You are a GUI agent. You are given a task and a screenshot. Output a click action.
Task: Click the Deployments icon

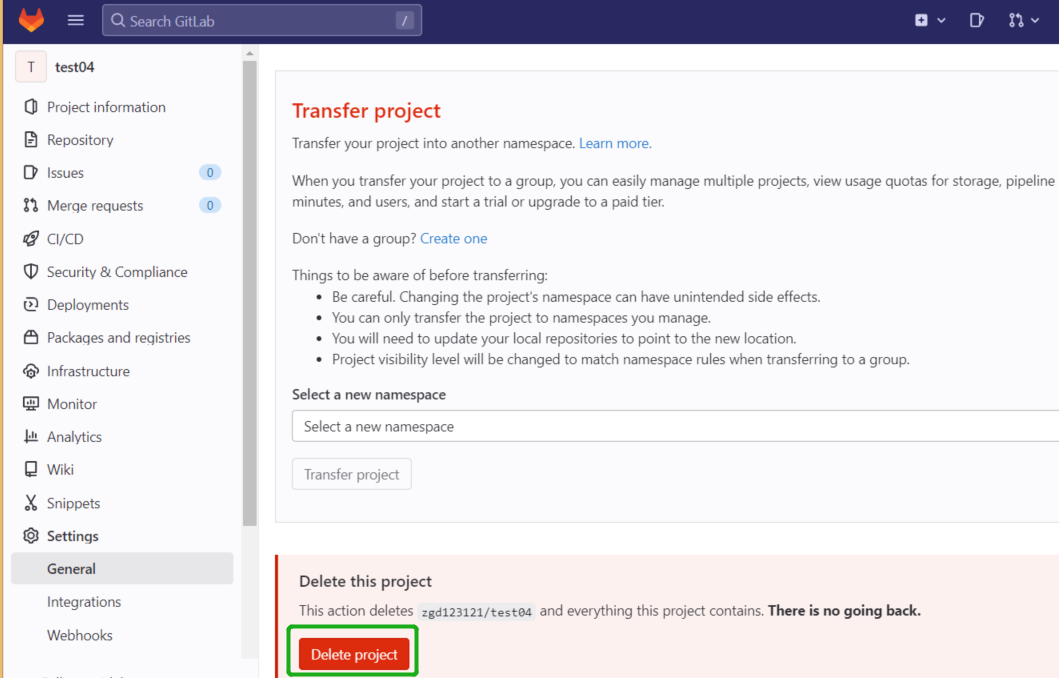[30, 305]
